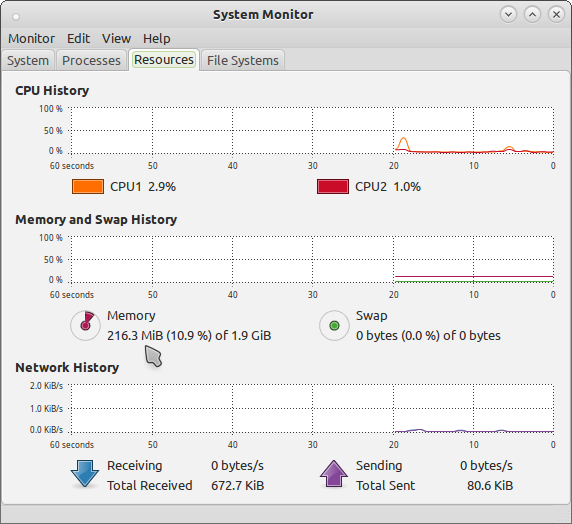Click the Swap pie chart icon
Screen dimensions: 572x524
[x=334, y=325]
